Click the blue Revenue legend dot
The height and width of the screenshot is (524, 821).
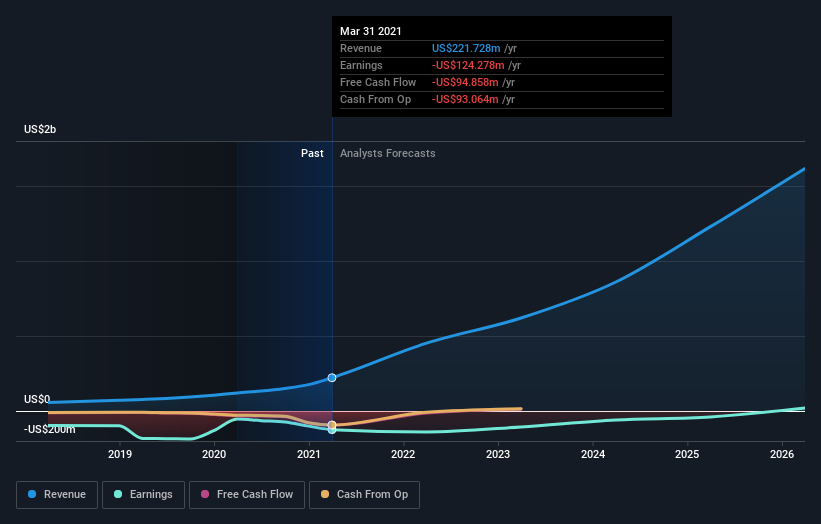(x=32, y=494)
